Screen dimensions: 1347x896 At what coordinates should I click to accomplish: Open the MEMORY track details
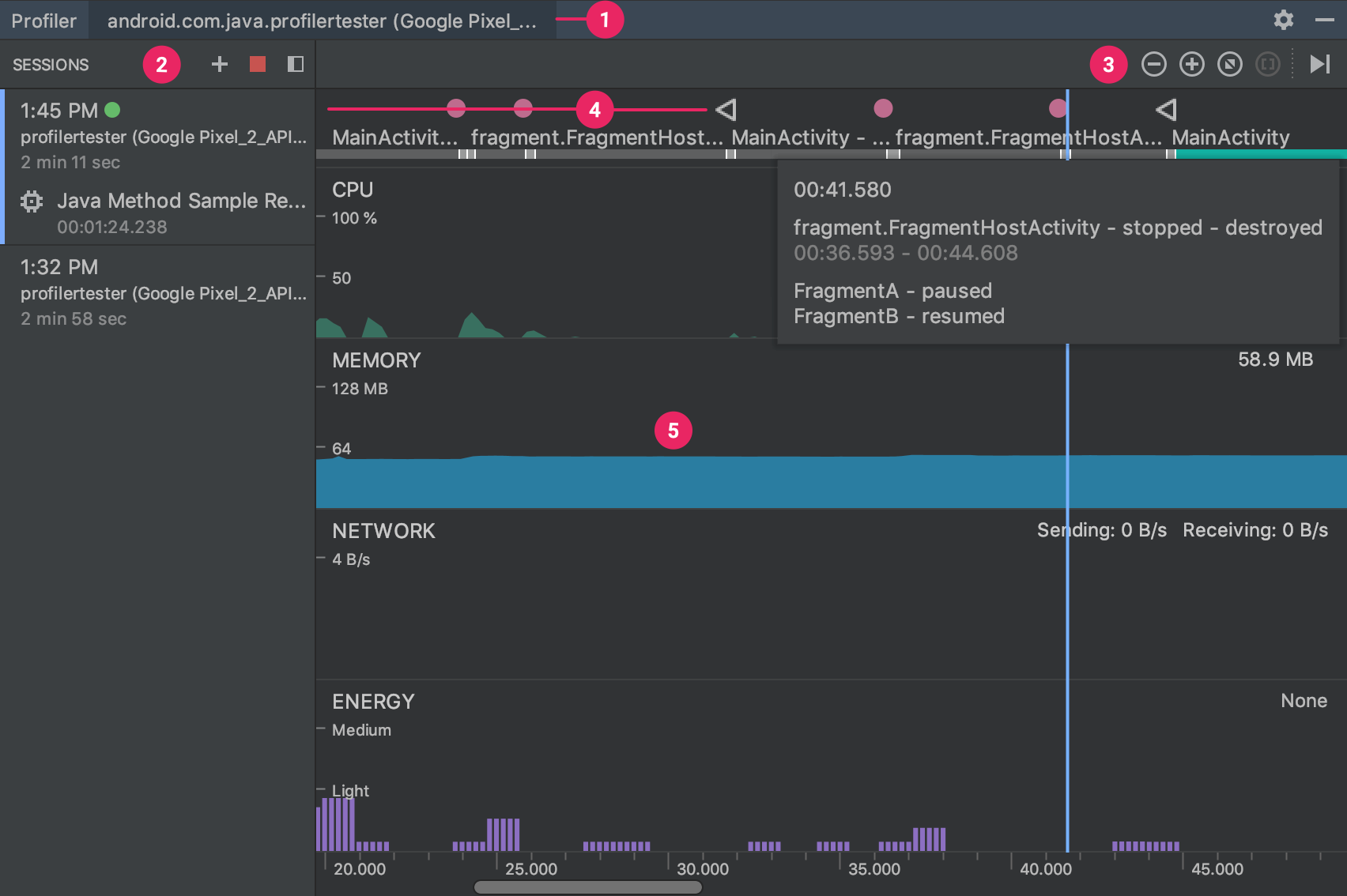pos(376,360)
